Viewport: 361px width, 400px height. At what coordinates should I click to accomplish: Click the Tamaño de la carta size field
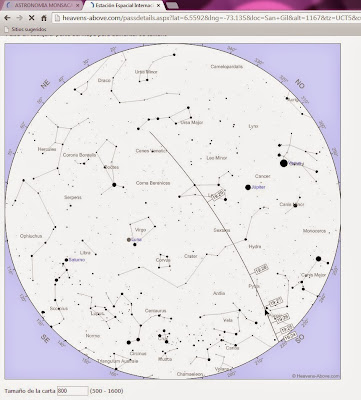point(72,391)
